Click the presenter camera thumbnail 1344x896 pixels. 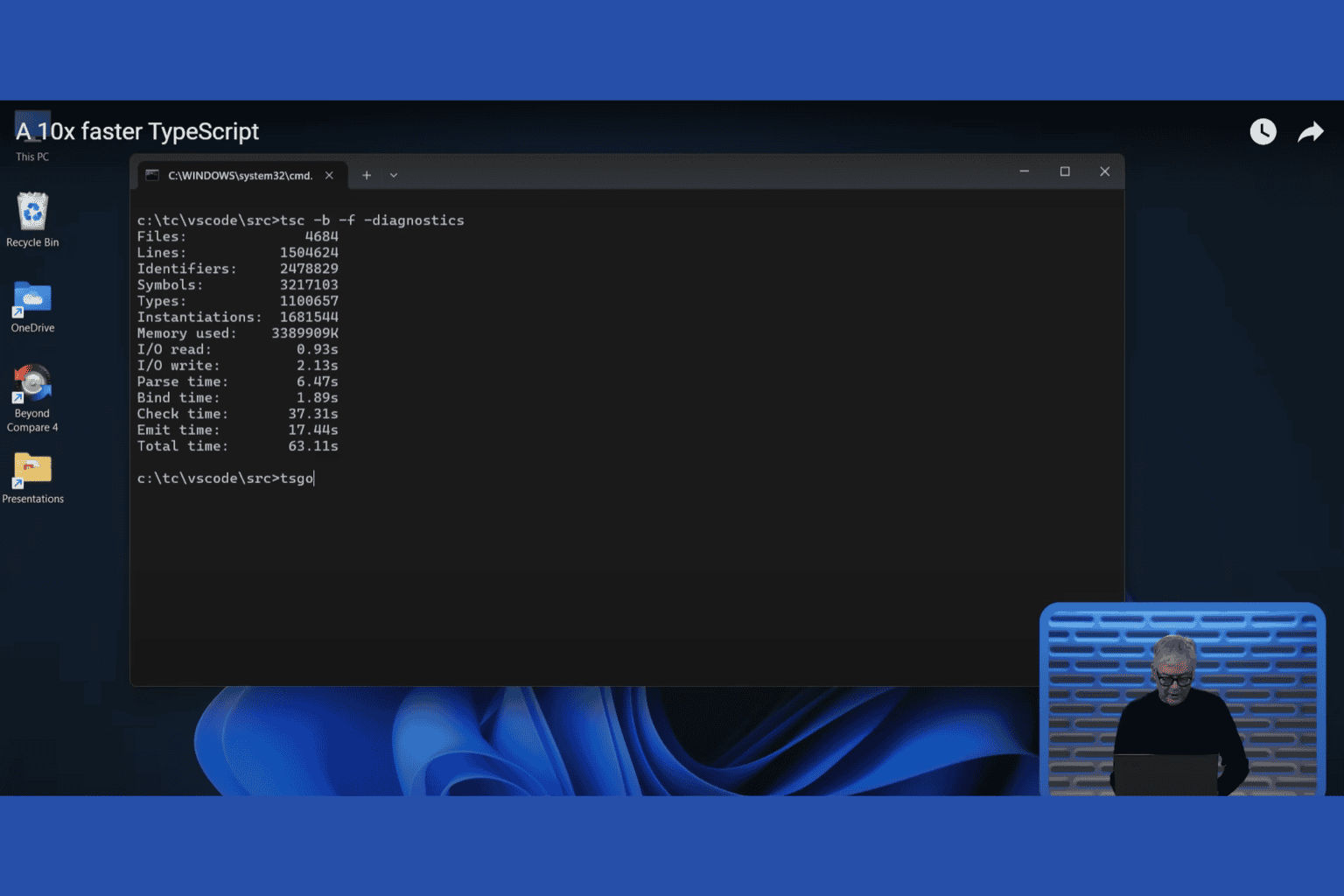pyautogui.click(x=1181, y=698)
